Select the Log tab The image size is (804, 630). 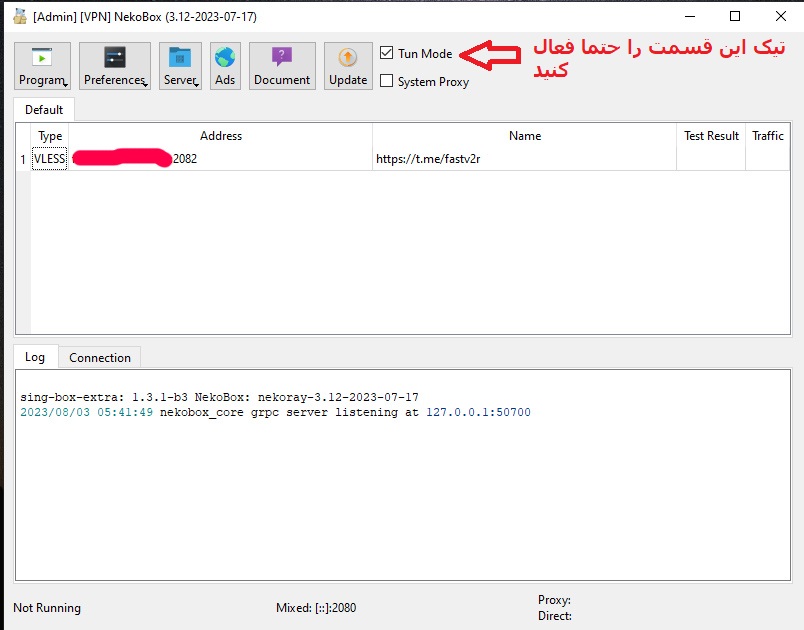[x=34, y=356]
